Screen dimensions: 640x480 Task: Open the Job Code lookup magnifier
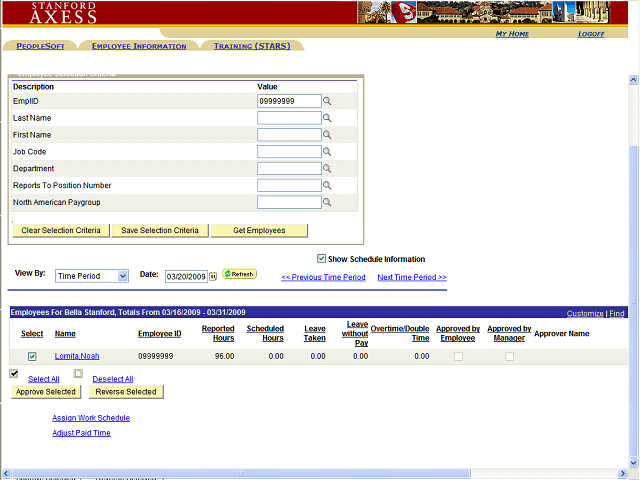point(327,152)
